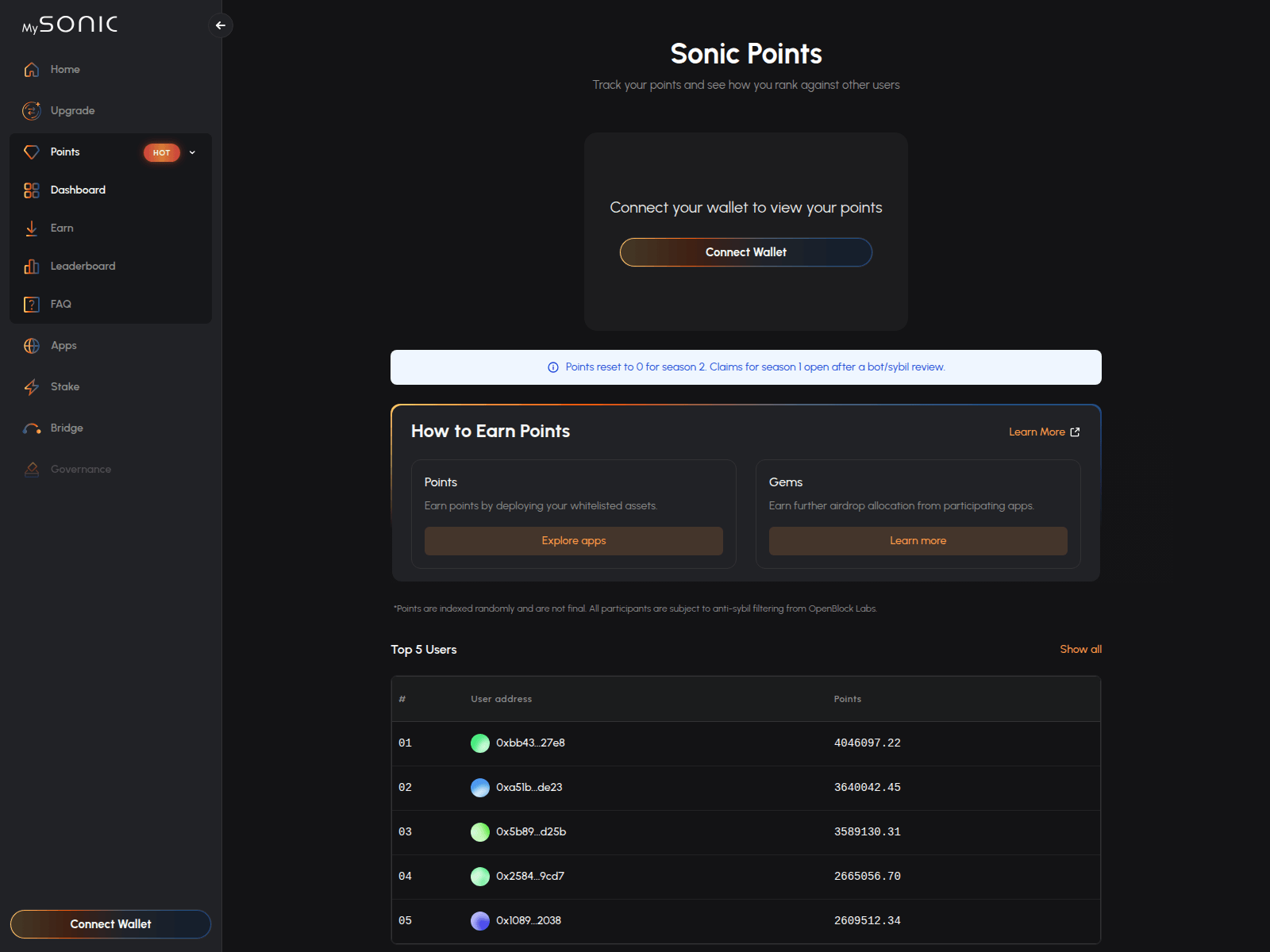
Task: Click the Gems card heading
Action: (x=786, y=482)
